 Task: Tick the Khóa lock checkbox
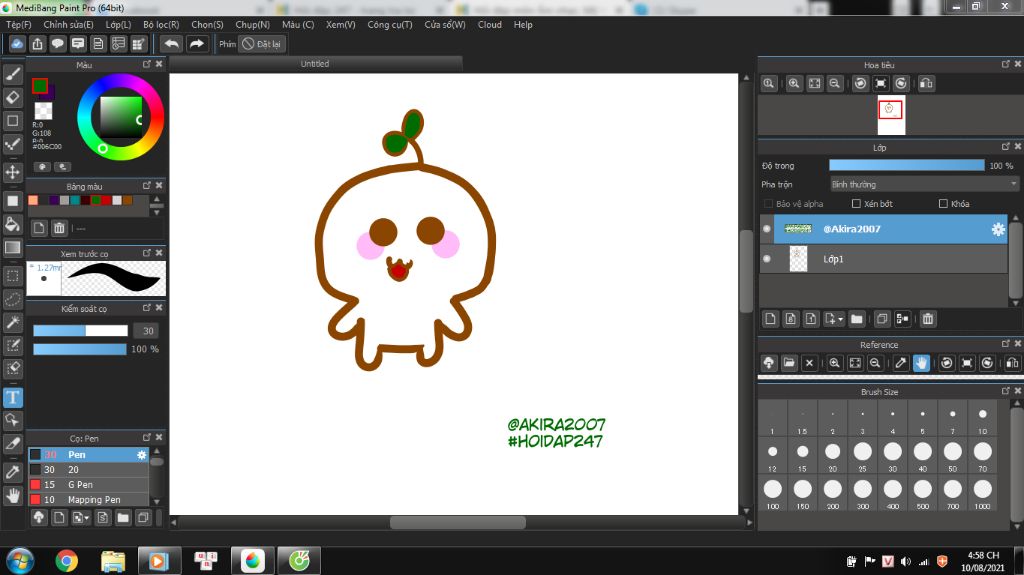tap(943, 204)
